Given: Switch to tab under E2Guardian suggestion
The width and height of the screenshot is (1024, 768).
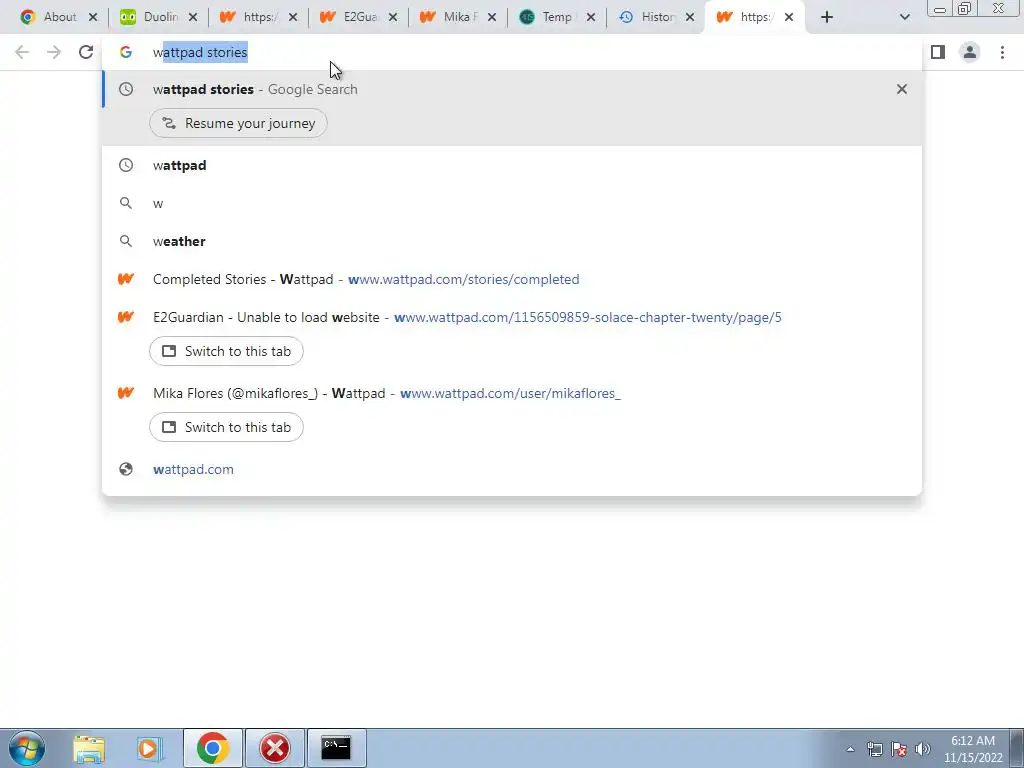Looking at the screenshot, I should tap(226, 351).
